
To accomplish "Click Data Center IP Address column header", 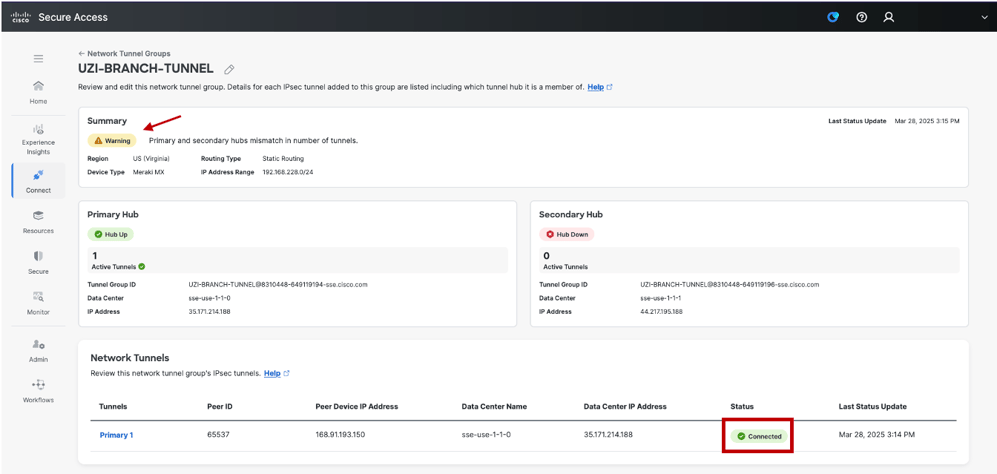I will (625, 407).
